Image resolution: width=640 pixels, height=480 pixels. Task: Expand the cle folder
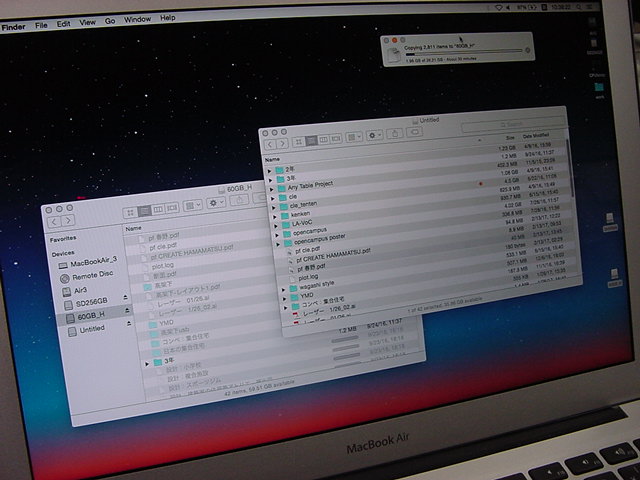273,199
